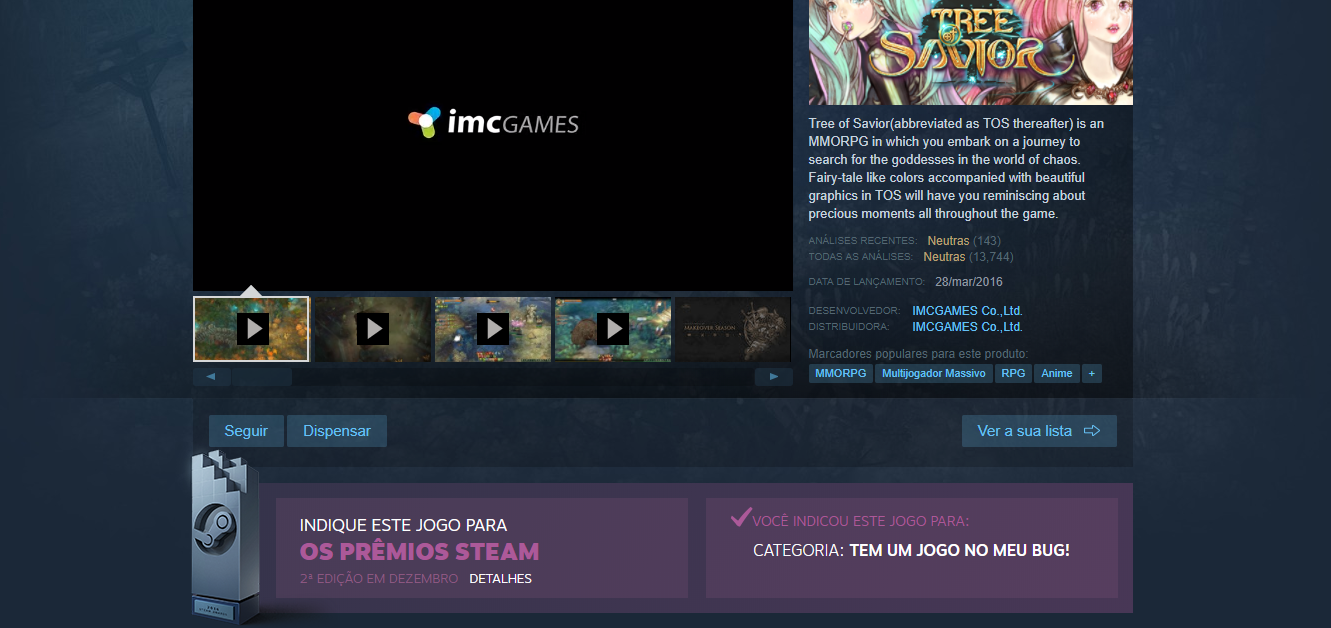1331x628 pixels.
Task: Click the Steam Awards trophy icon
Action: click(x=224, y=540)
